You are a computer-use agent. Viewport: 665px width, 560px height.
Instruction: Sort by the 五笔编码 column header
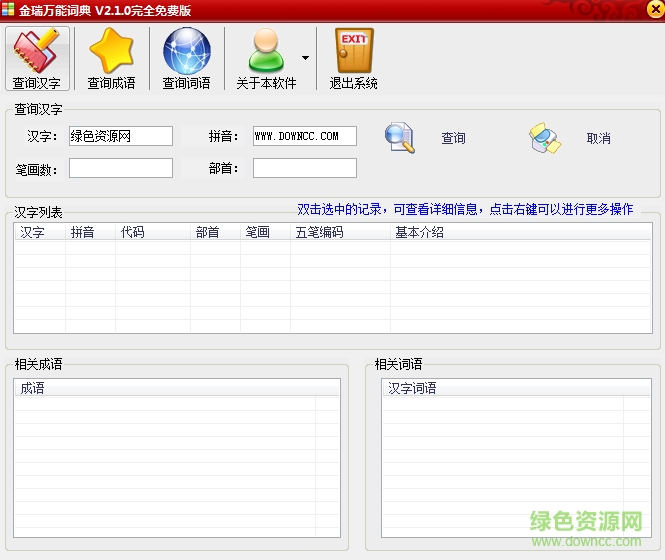click(341, 232)
